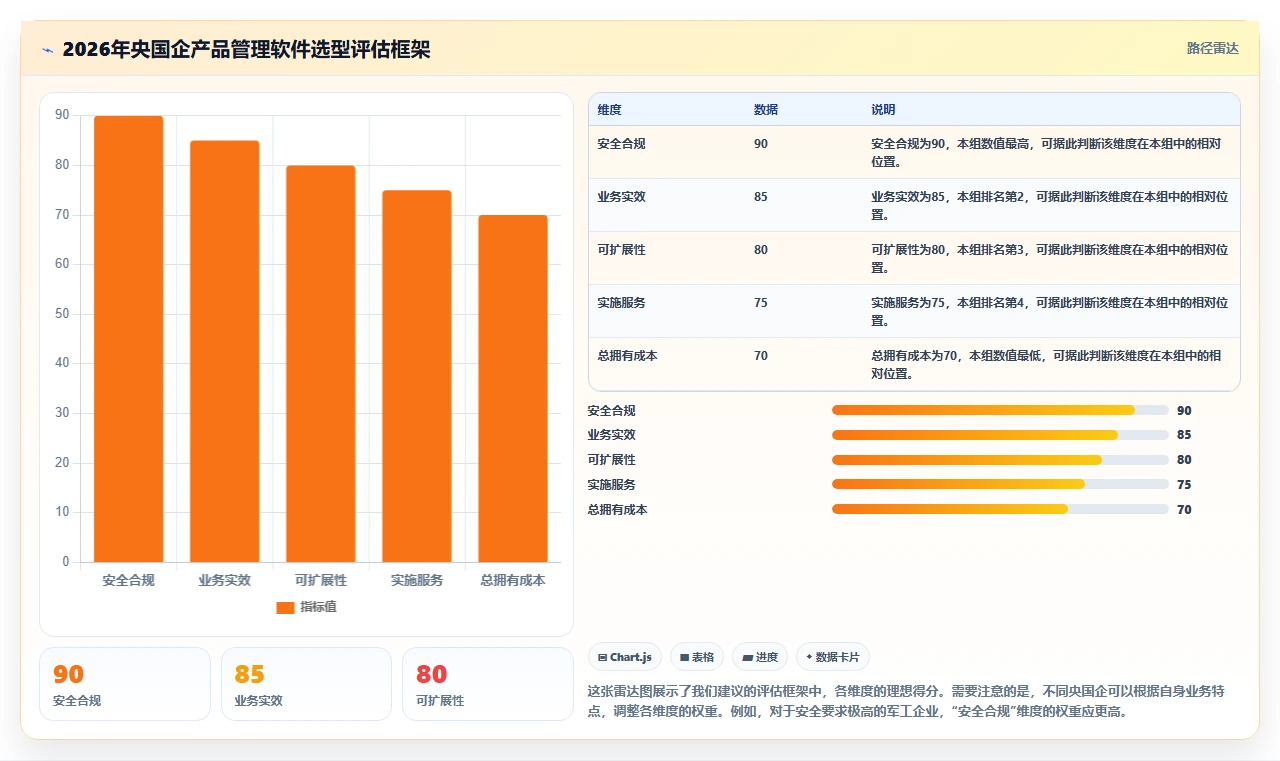
Task: Click the footer paragraph starting 这张雷达图展示了
Action: tap(908, 702)
